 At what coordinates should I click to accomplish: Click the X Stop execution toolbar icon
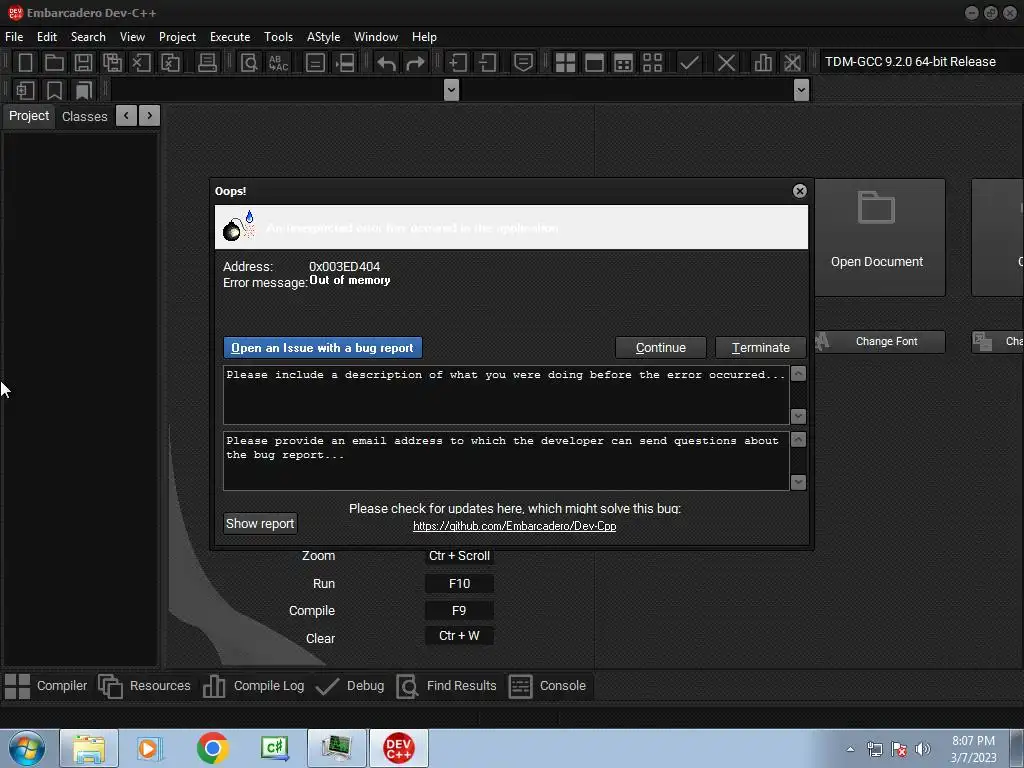[726, 63]
